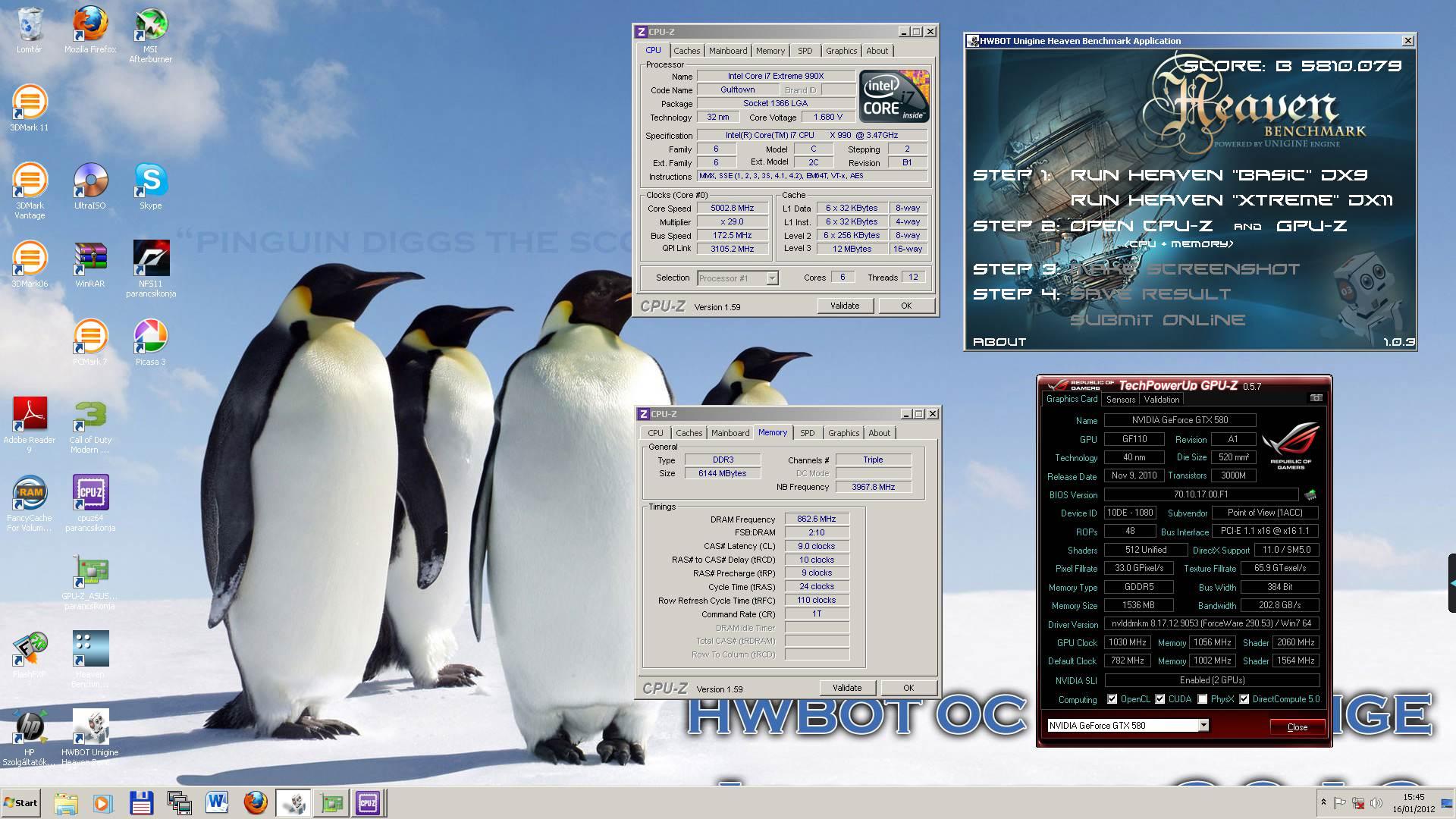
Task: Click GPU-Z link in HWBOT app
Action: click(1311, 226)
